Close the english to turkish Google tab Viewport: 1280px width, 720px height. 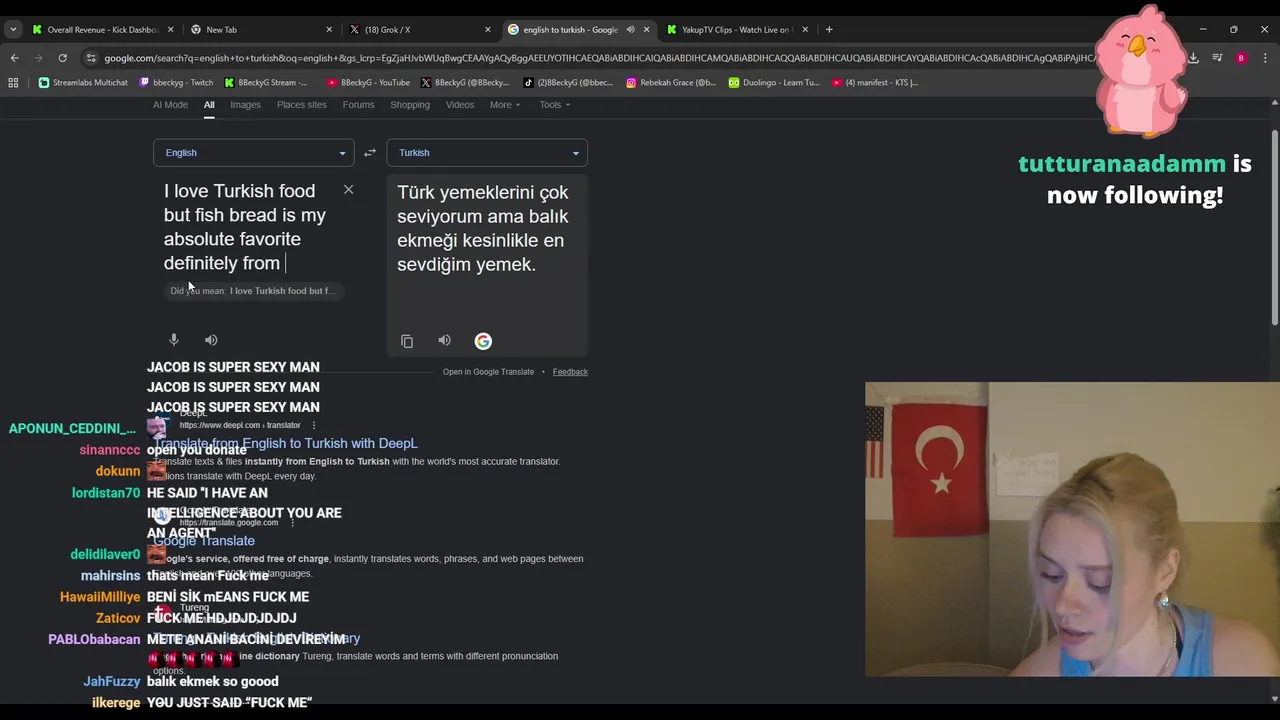coord(646,29)
